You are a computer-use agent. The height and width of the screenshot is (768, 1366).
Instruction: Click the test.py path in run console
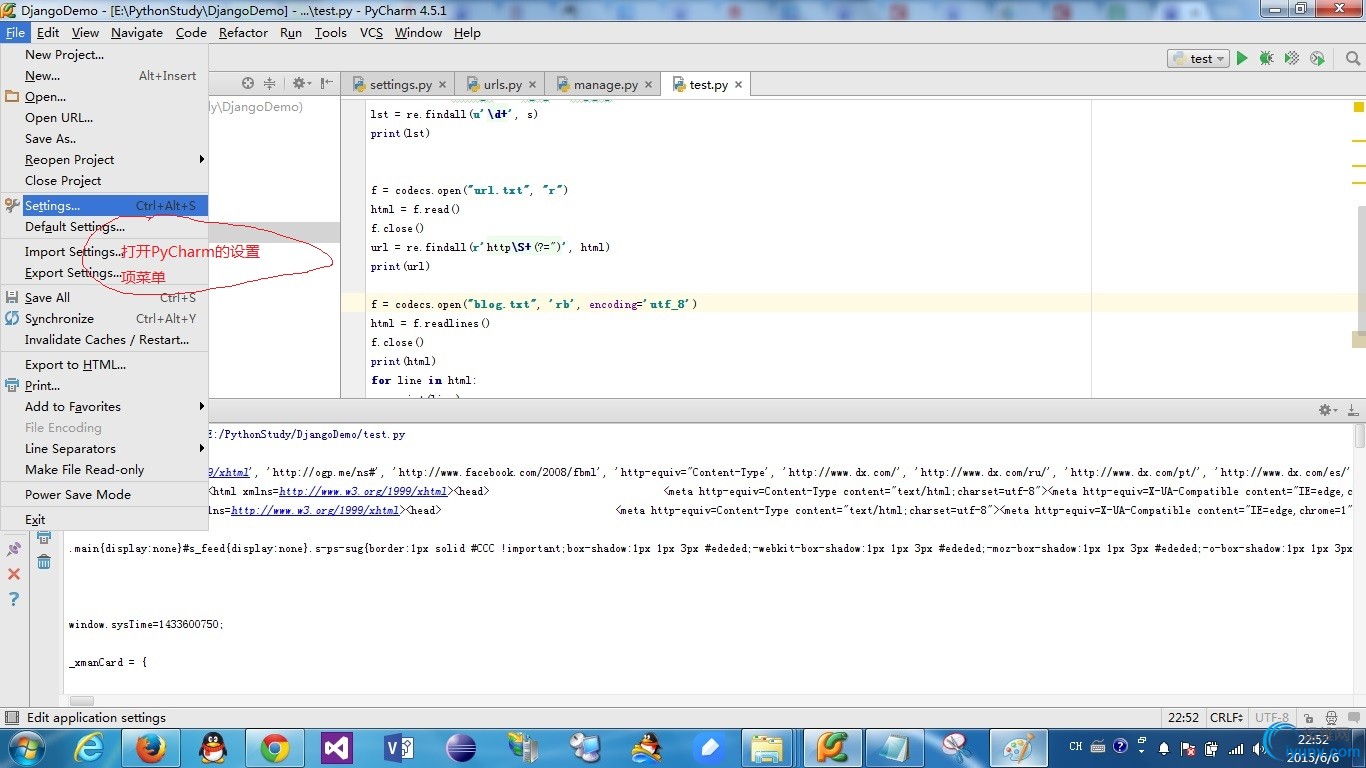pos(307,435)
